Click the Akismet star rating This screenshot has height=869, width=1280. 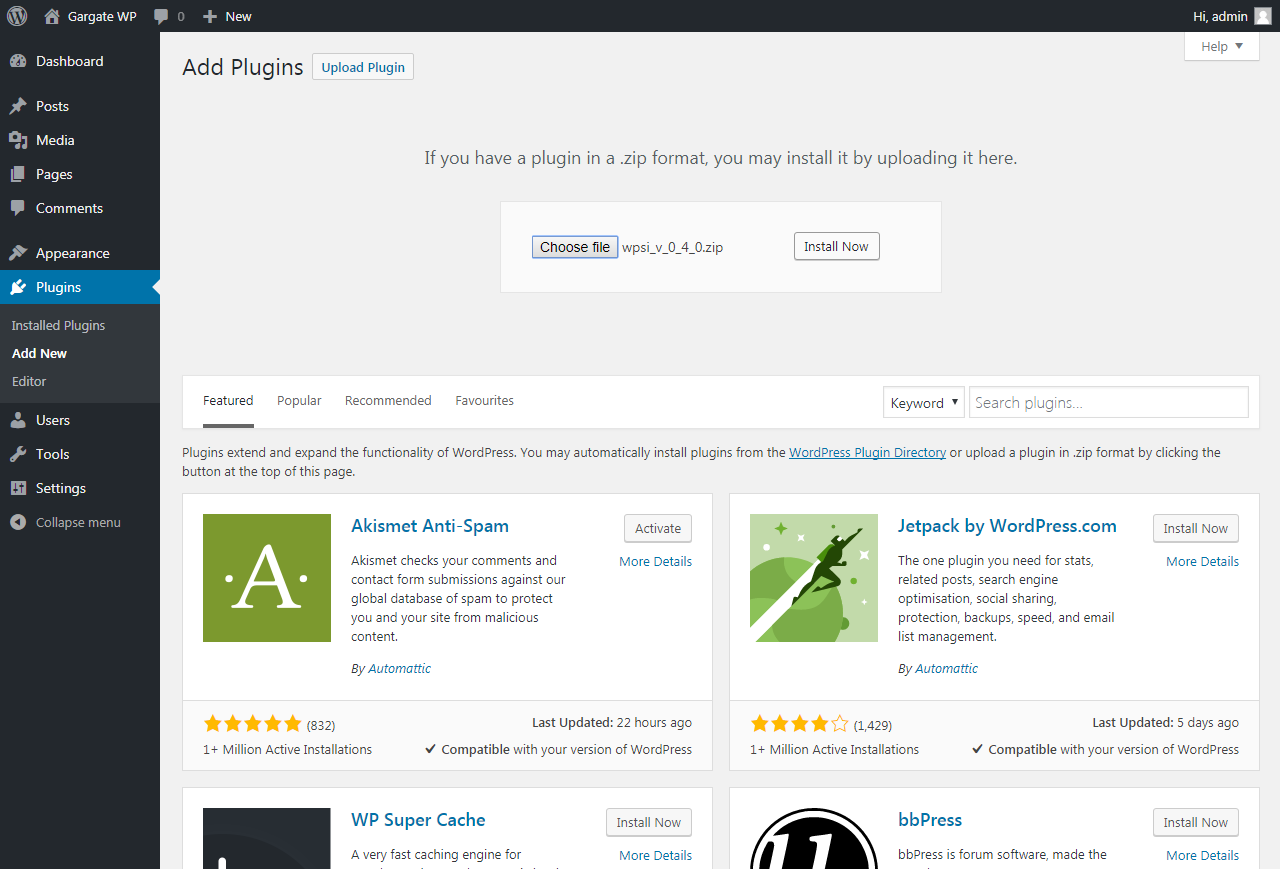(x=252, y=724)
